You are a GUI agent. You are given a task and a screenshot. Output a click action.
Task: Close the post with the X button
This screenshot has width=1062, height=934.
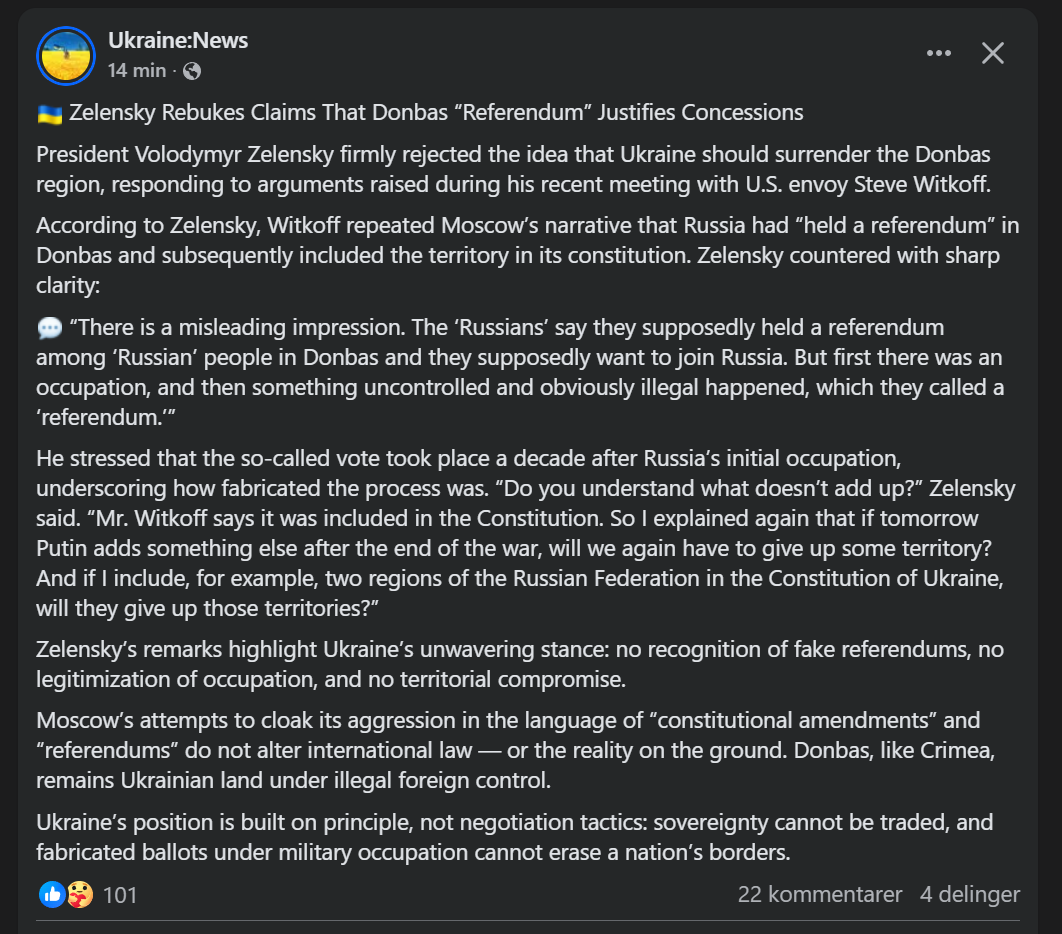pyautogui.click(x=992, y=53)
